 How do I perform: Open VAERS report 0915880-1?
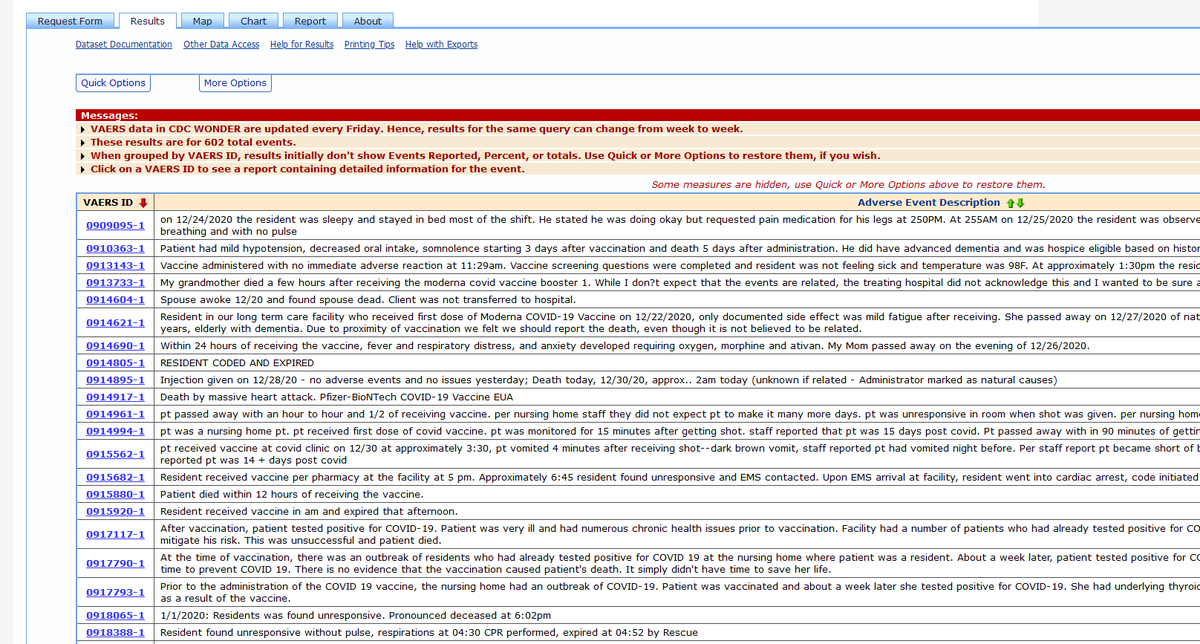coord(115,494)
